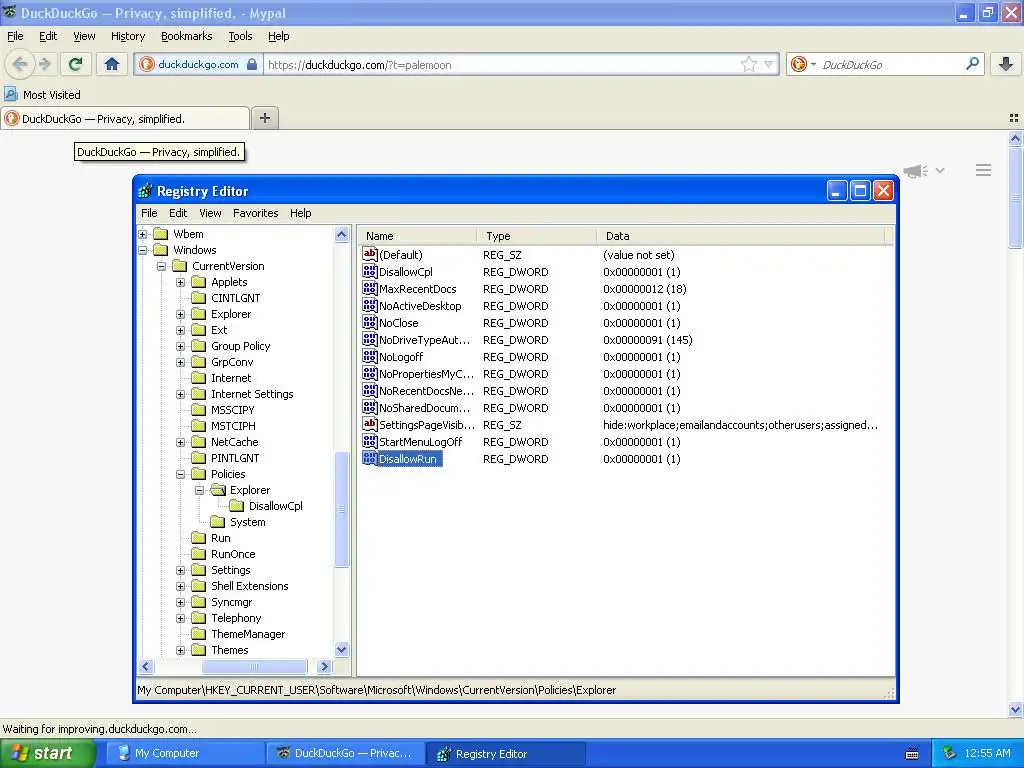Select the DisallowRun value name
Image resolution: width=1024 pixels, height=768 pixels.
coord(408,458)
